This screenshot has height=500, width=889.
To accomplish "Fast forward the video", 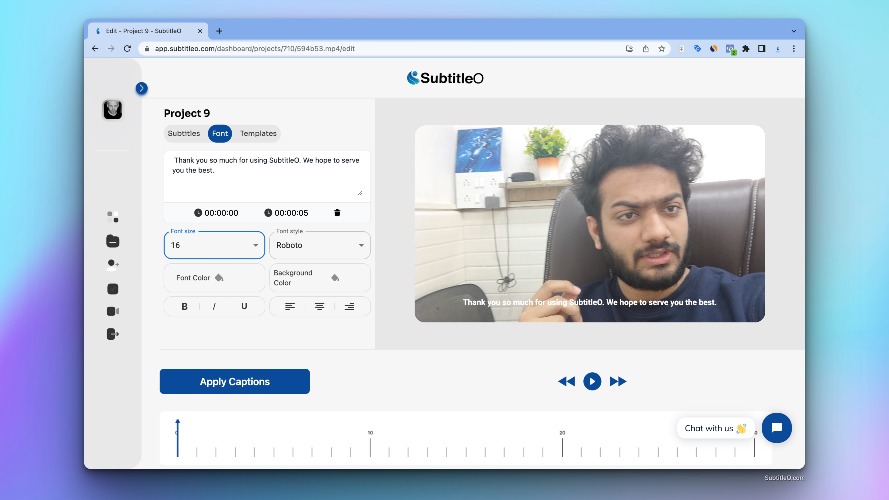I will [618, 382].
